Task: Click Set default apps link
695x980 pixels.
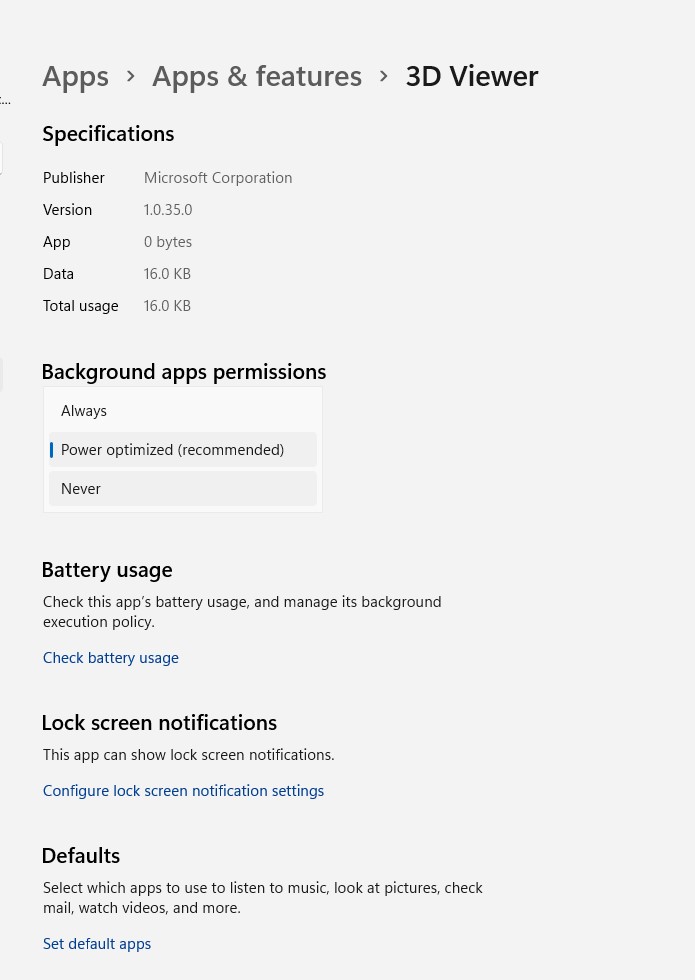Action: coord(97,944)
